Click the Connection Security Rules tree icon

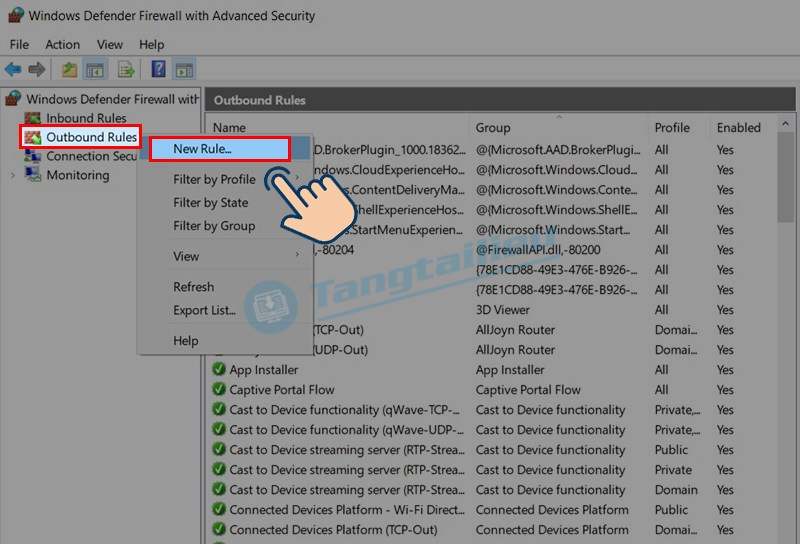tap(33, 156)
